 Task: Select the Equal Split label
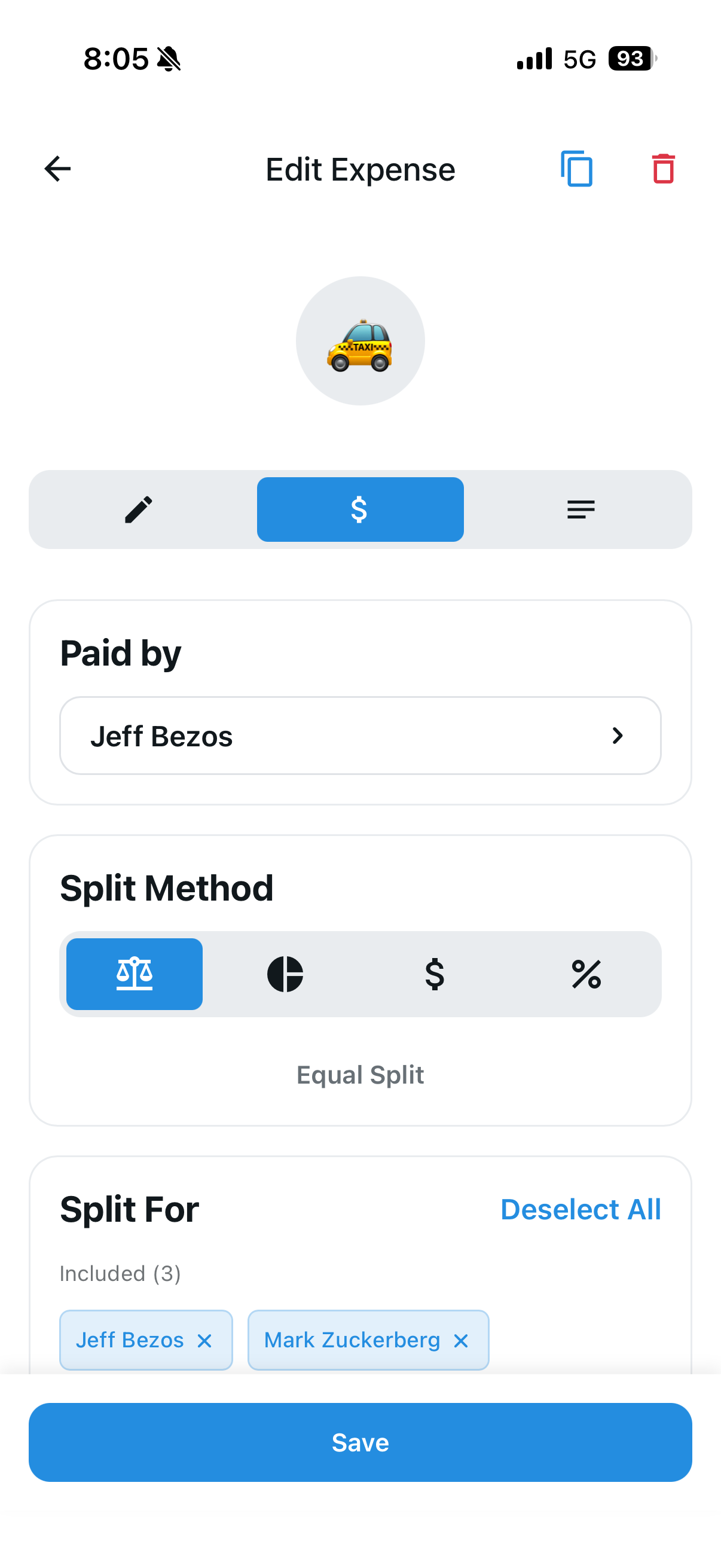(x=360, y=1075)
